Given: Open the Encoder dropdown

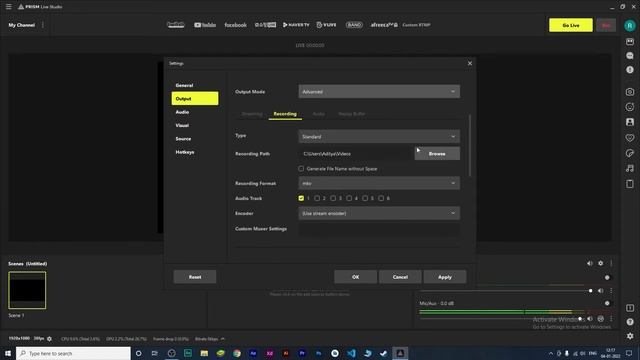Looking at the screenshot, I should [379, 213].
